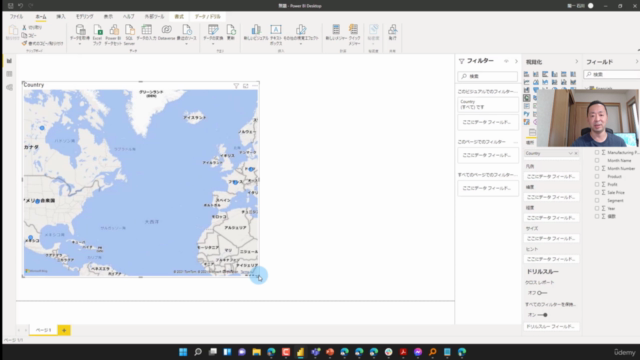
Task: Open the Get Data (データを取得) ribbon button
Action: click(x=80, y=33)
